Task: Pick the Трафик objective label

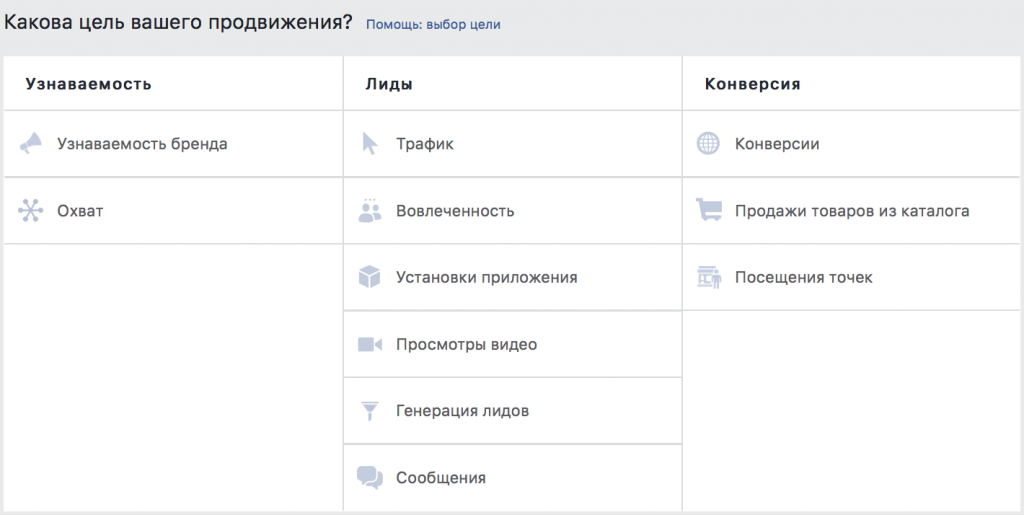Action: (424, 144)
